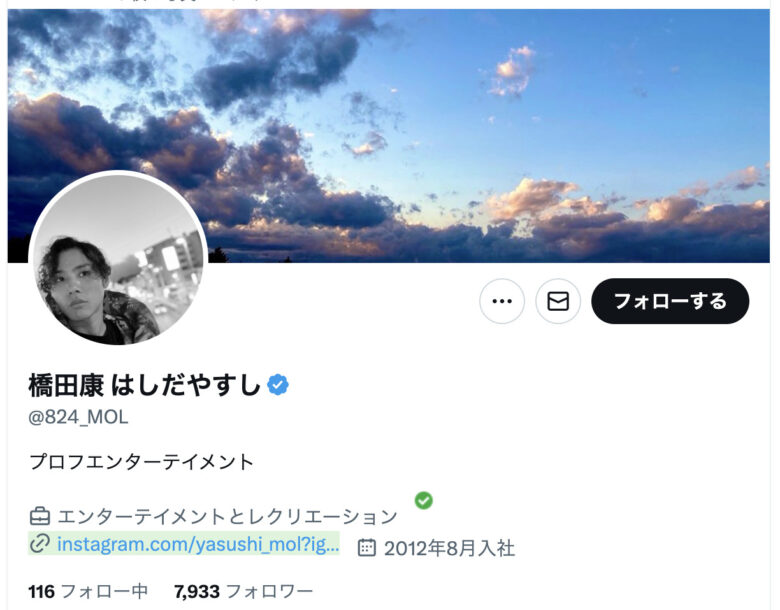Screen dimensions: 780x610
Task: Open the 116 フォロー中 following list
Action: pos(88,591)
